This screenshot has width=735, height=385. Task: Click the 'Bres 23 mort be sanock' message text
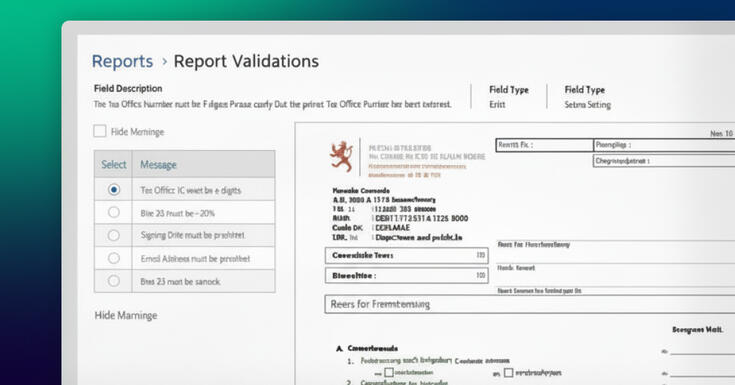180,282
